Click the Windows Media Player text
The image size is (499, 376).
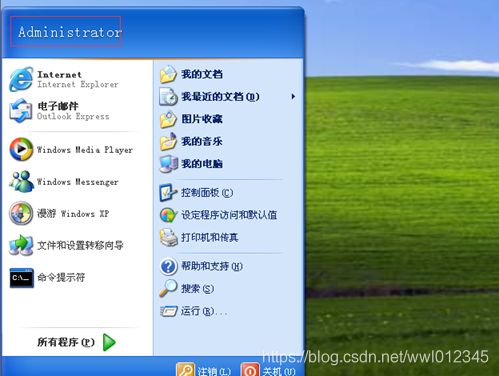[85, 150]
